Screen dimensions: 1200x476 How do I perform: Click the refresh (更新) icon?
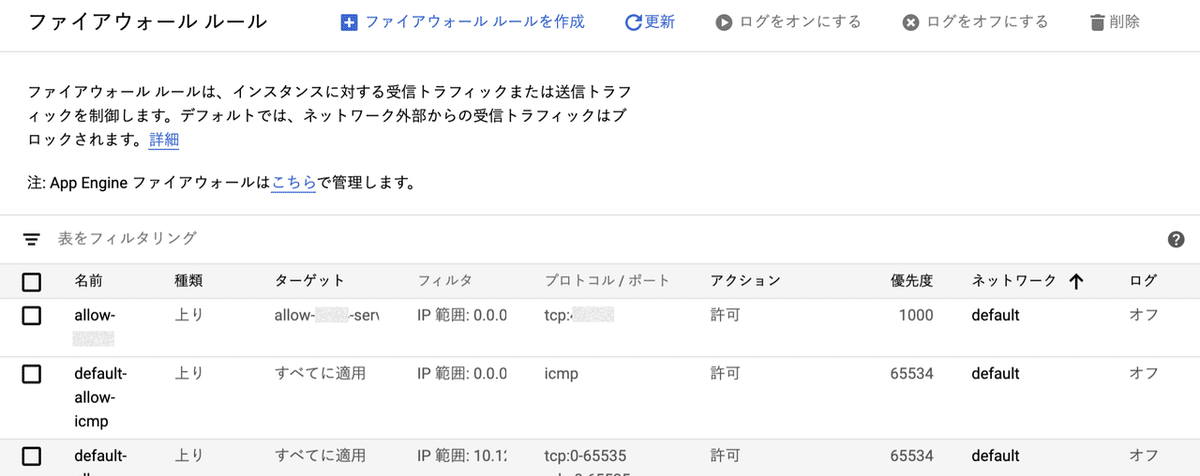tap(632, 22)
